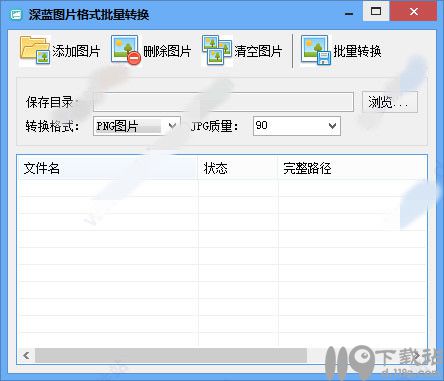Close the window
This screenshot has height=381, width=444.
click(414, 12)
